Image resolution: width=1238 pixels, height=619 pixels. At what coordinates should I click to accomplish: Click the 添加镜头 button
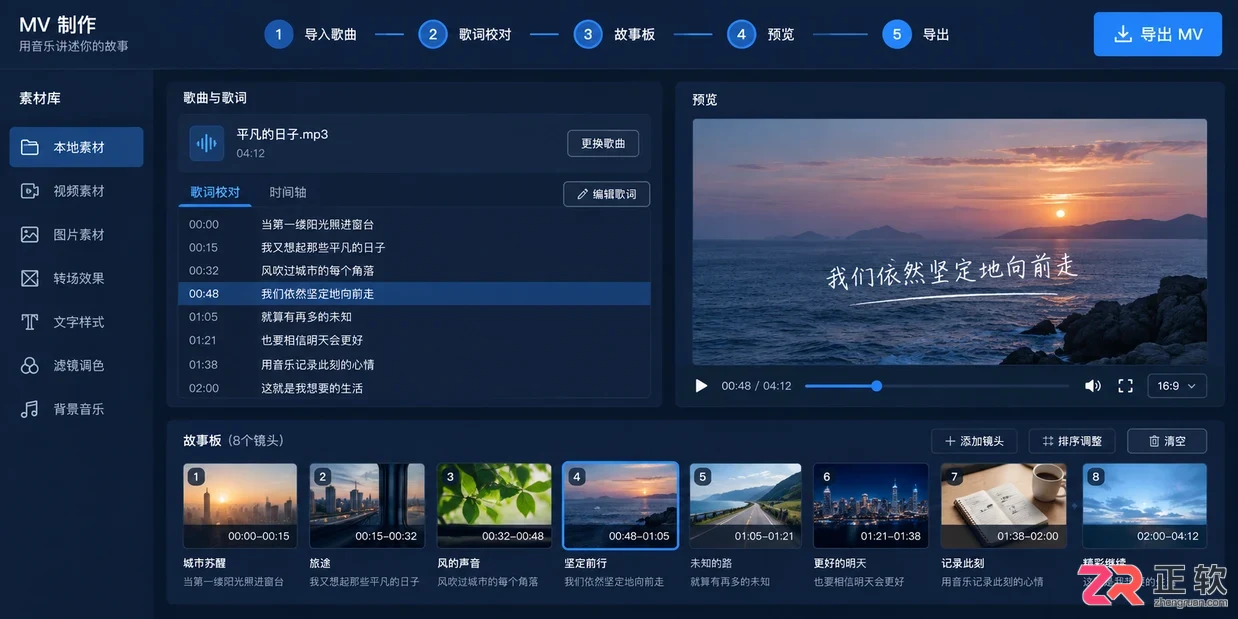coord(974,441)
